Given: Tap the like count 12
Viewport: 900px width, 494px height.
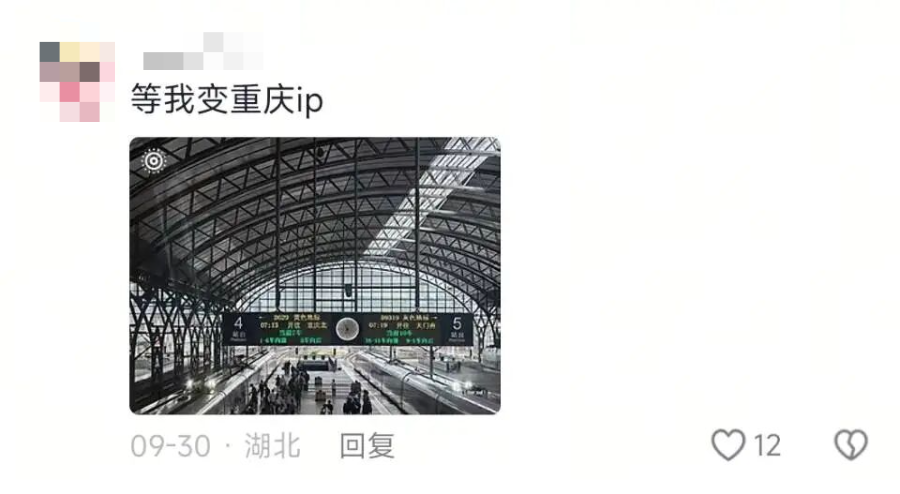Looking at the screenshot, I should tap(767, 446).
